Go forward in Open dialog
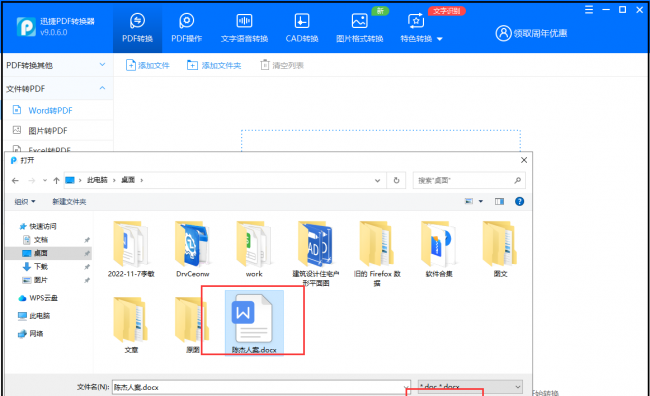Screen dimensions: 650x396 (32, 180)
